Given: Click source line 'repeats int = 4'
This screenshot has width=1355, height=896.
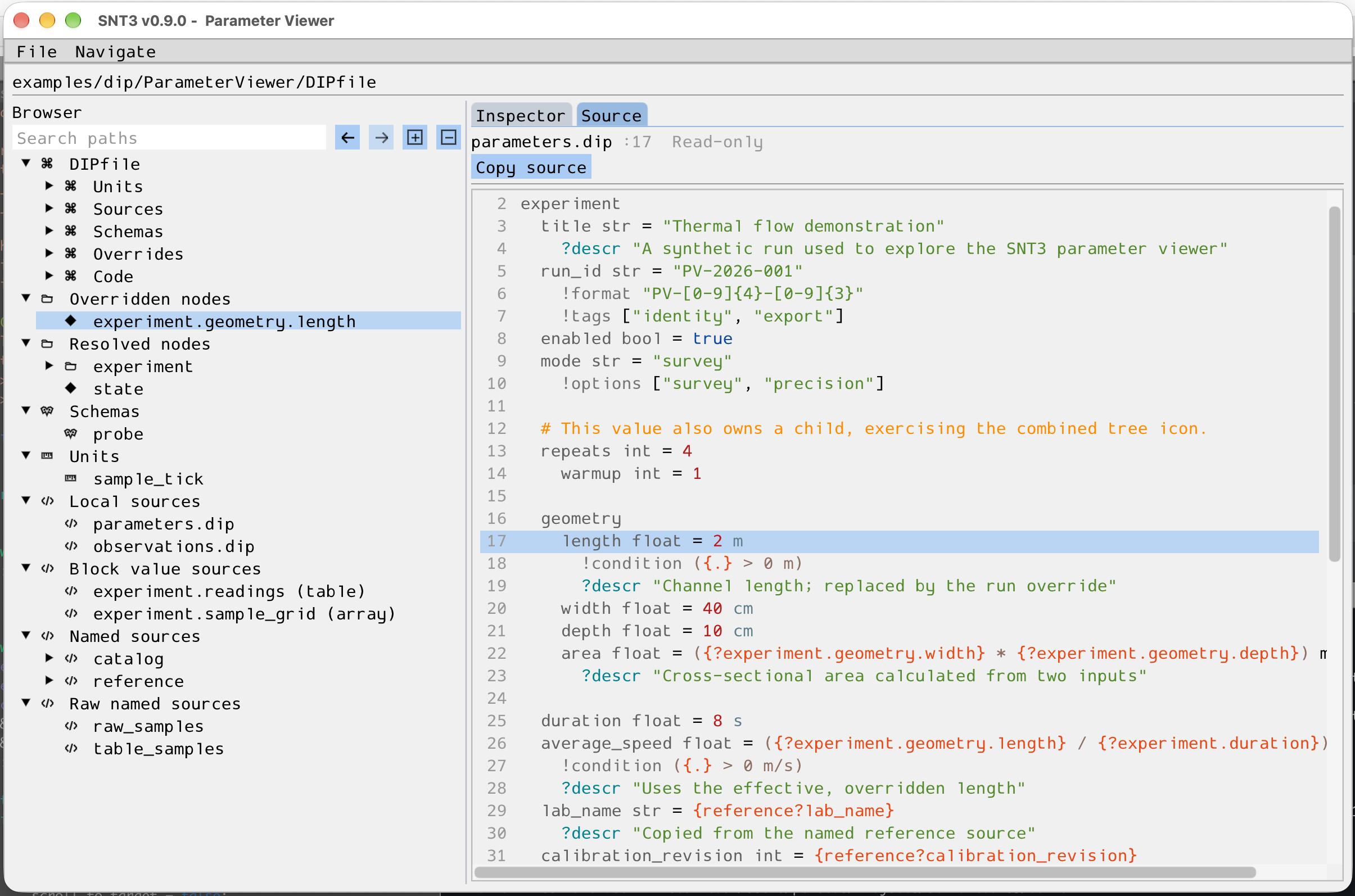Looking at the screenshot, I should tap(616, 450).
